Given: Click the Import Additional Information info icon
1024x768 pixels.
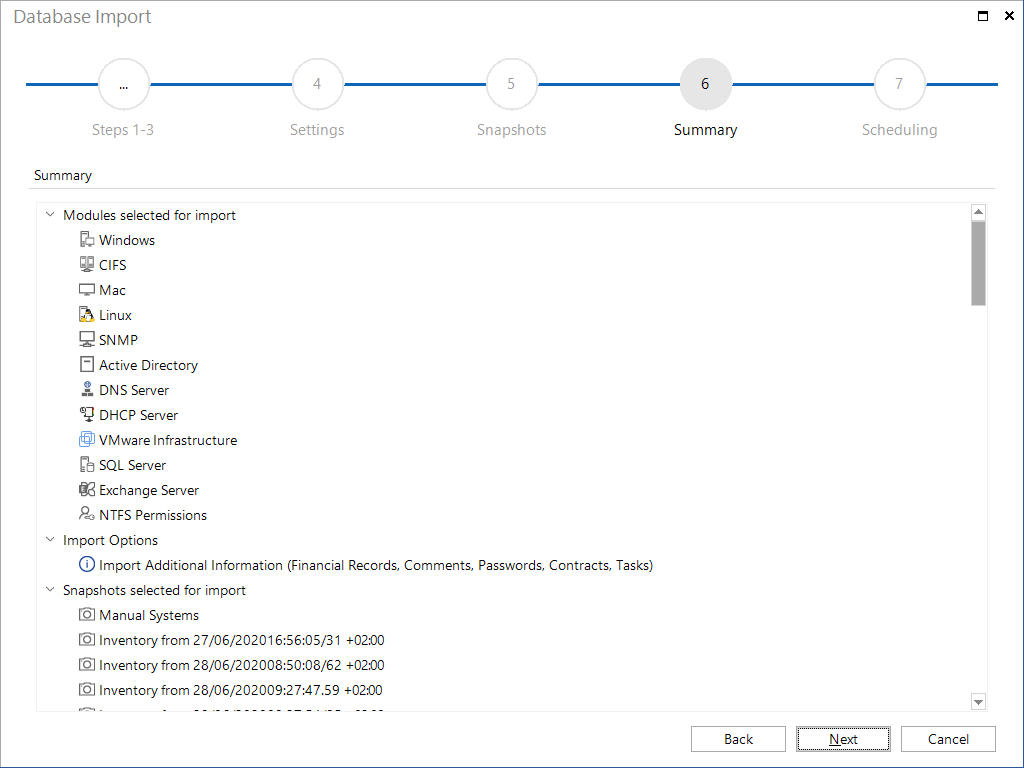Looking at the screenshot, I should (87, 564).
